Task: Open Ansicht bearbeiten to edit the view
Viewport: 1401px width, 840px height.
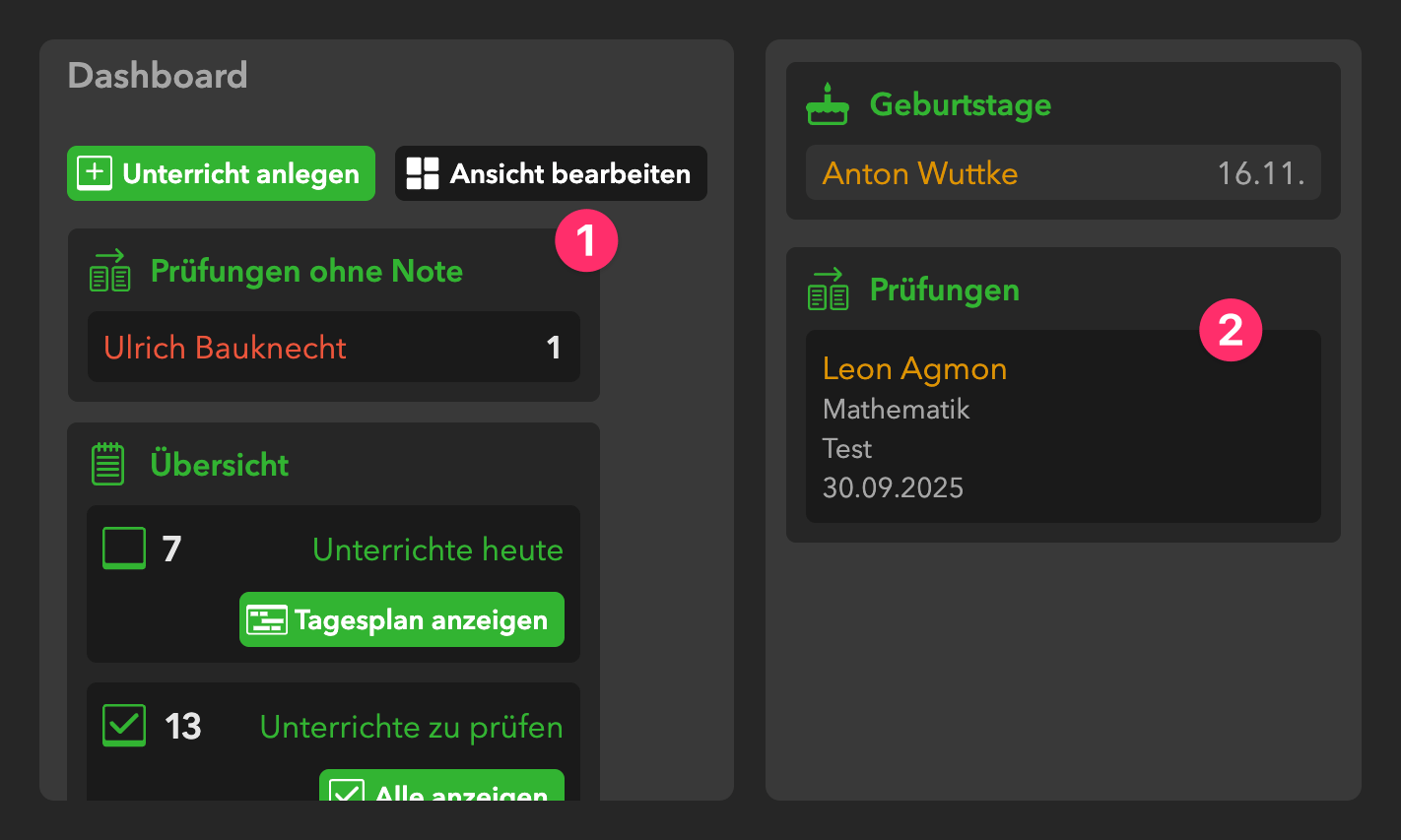Action: (551, 173)
